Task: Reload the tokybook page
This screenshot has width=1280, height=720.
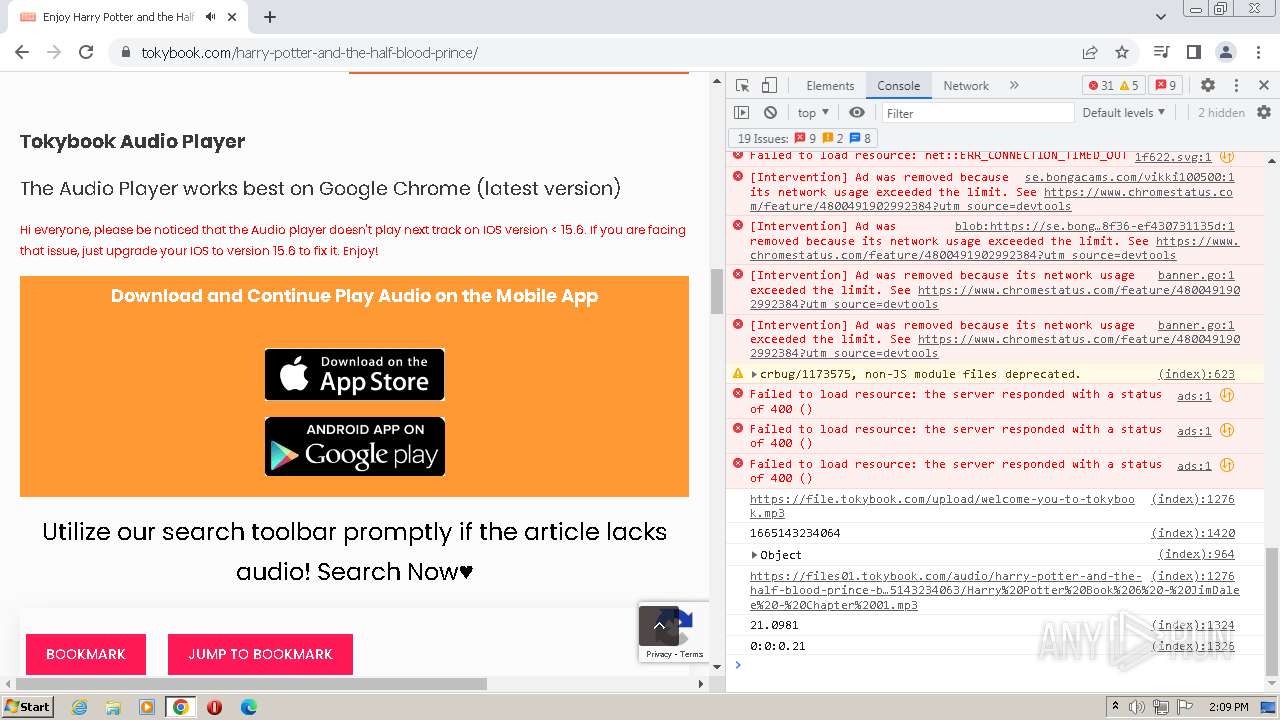Action: click(86, 52)
